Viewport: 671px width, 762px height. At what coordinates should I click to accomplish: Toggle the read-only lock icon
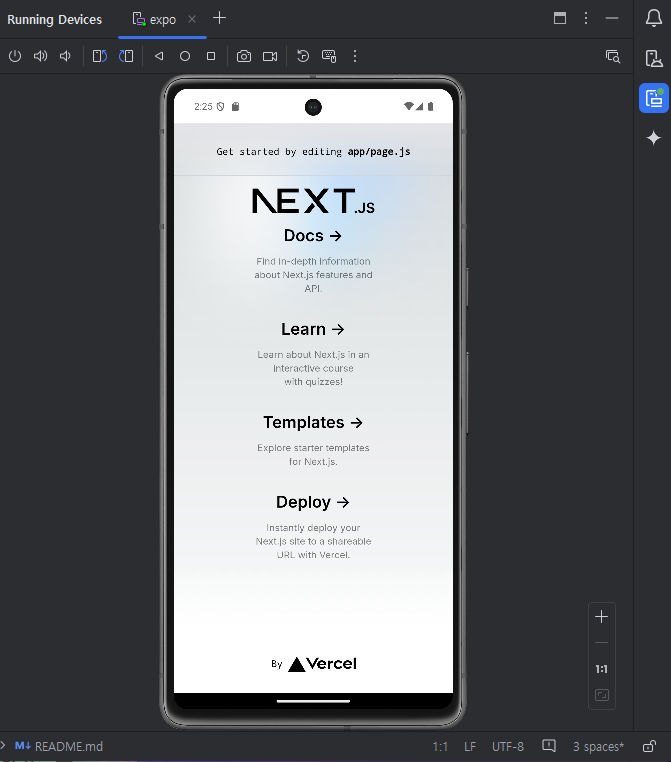point(650,746)
